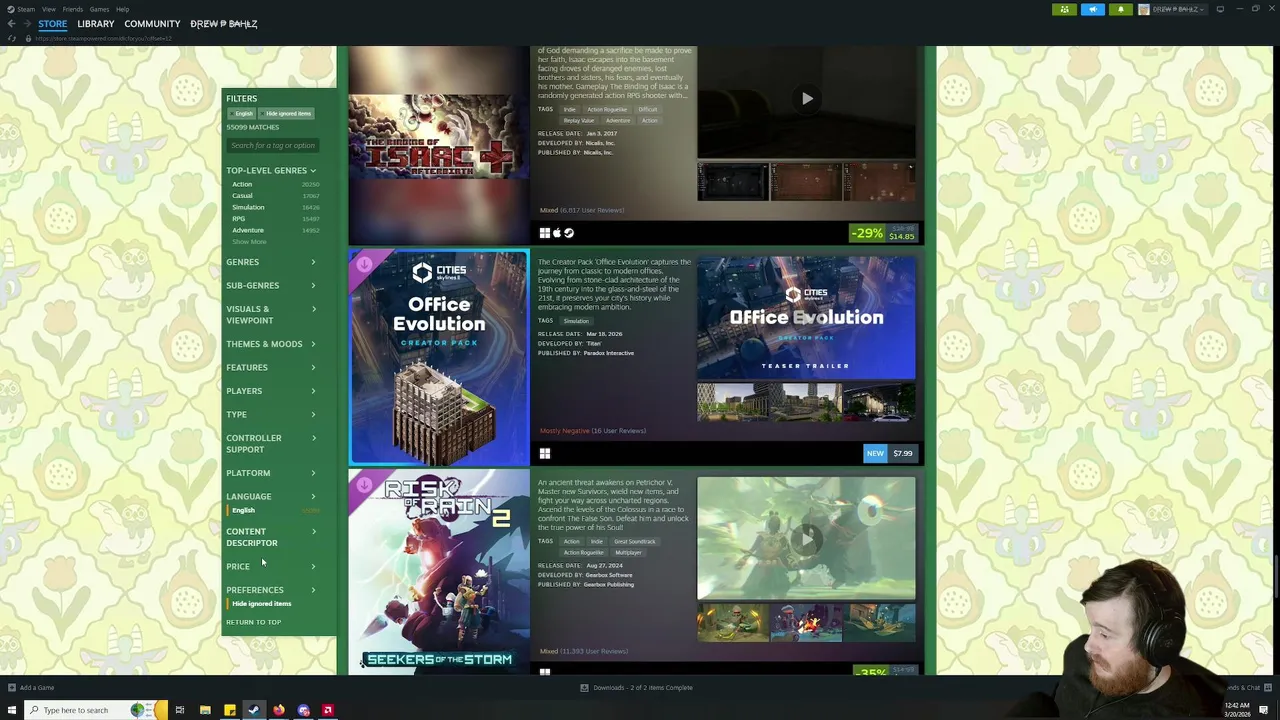1280x720 pixels.
Task: Click the forward navigation arrow
Action: point(26,23)
